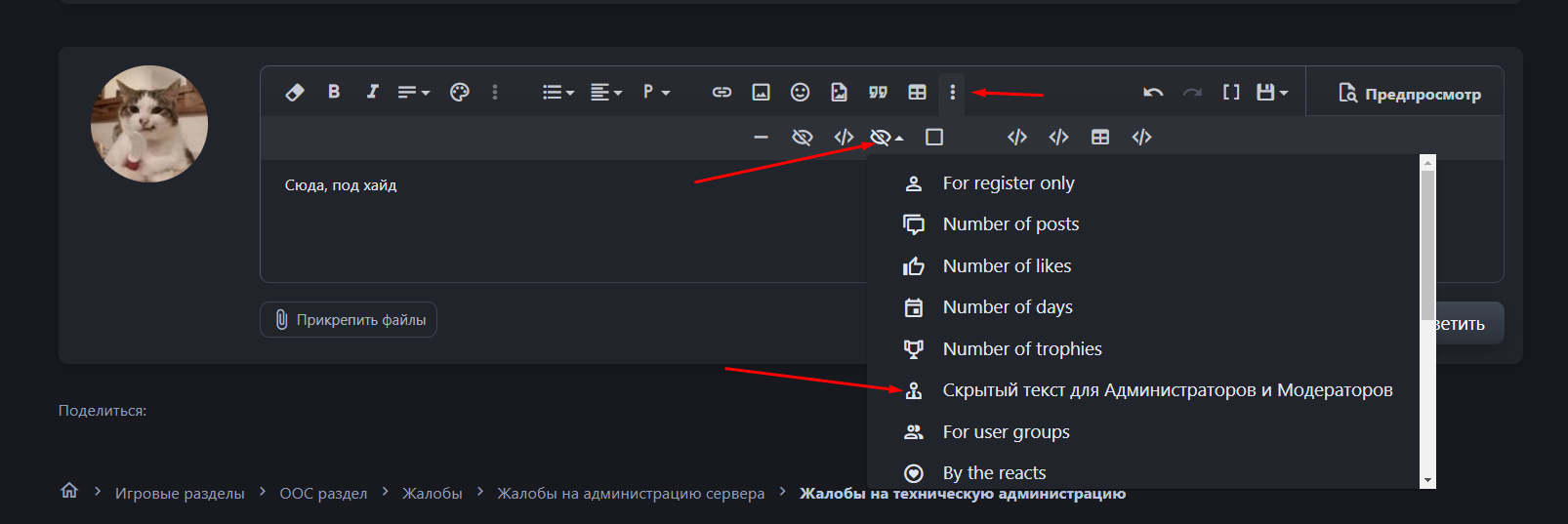This screenshot has height=524, width=1568.
Task: Undo the last edit
Action: (1153, 92)
